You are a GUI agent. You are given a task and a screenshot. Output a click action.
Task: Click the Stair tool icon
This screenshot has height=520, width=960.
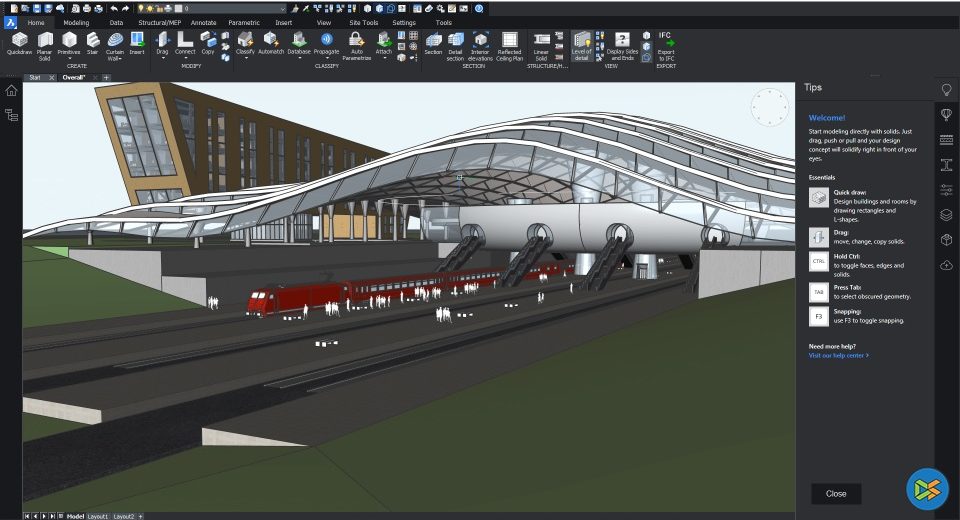click(x=93, y=40)
